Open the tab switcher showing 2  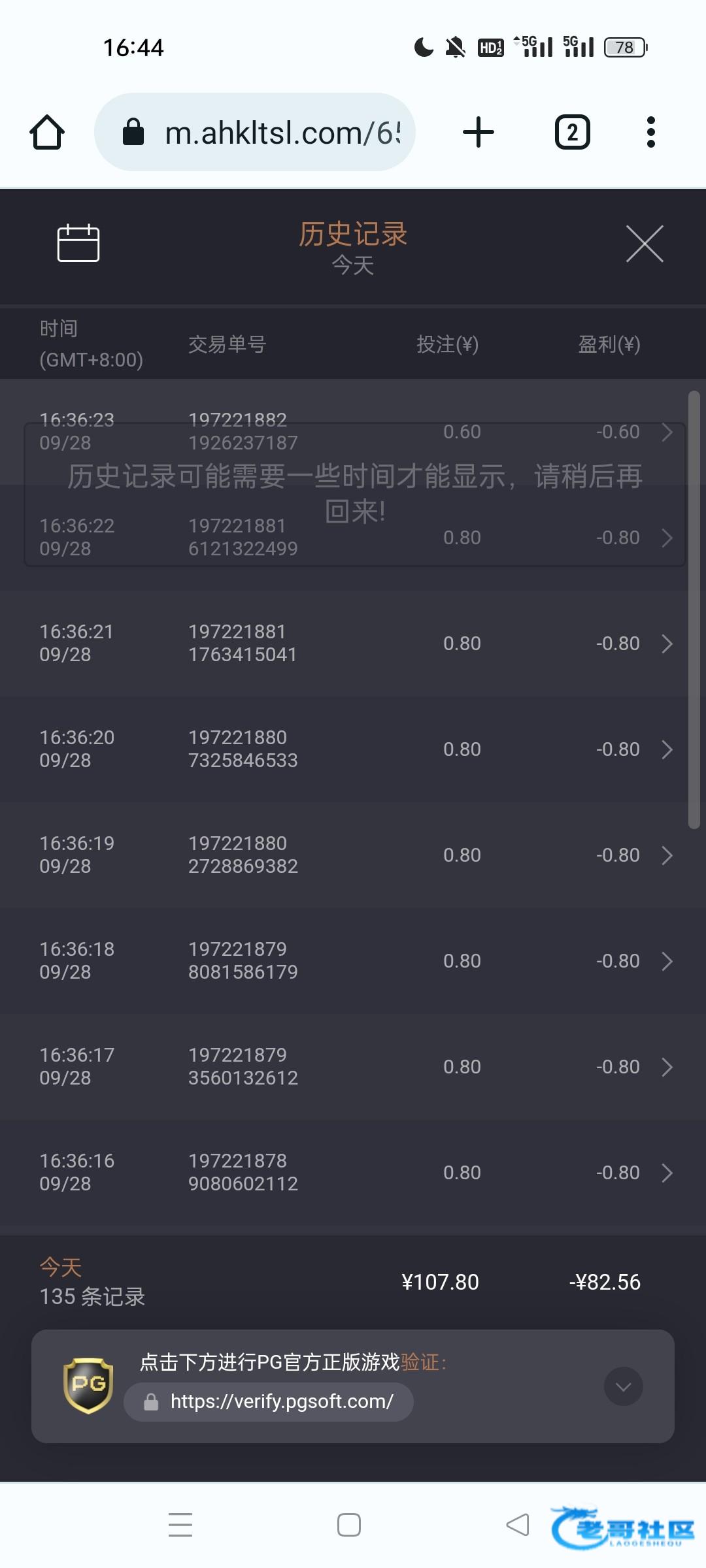click(573, 133)
